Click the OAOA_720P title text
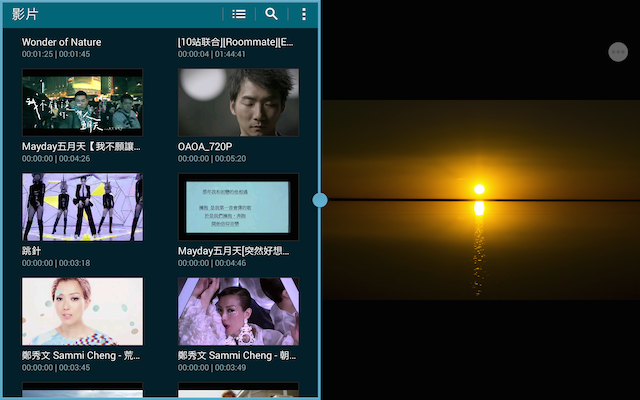Viewport: 640px width, 400px height. (205, 147)
